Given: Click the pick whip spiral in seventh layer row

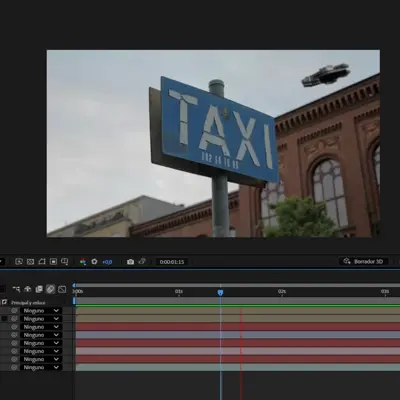Looking at the screenshot, I should coord(14,359).
